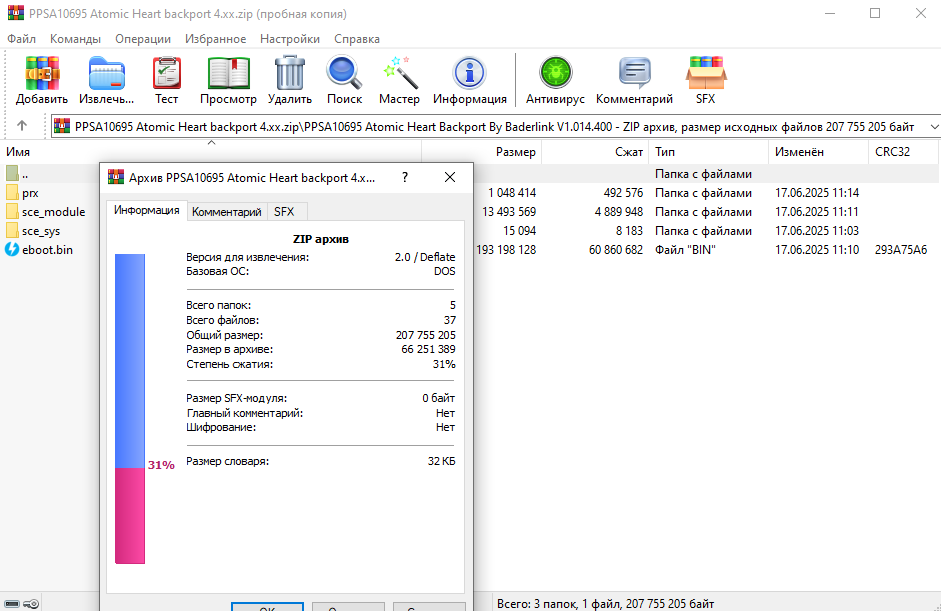Viewport: 941px width, 611px height.
Task: Click the SFX toolbar icon
Action: coord(705,74)
